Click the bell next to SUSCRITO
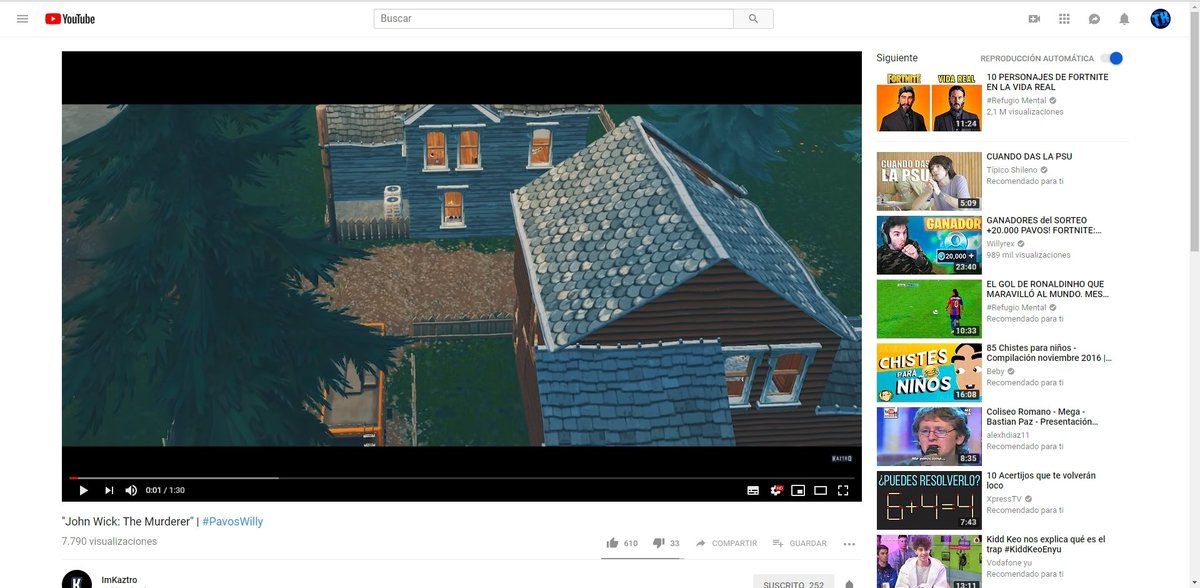Image resolution: width=1200 pixels, height=588 pixels. [849, 584]
